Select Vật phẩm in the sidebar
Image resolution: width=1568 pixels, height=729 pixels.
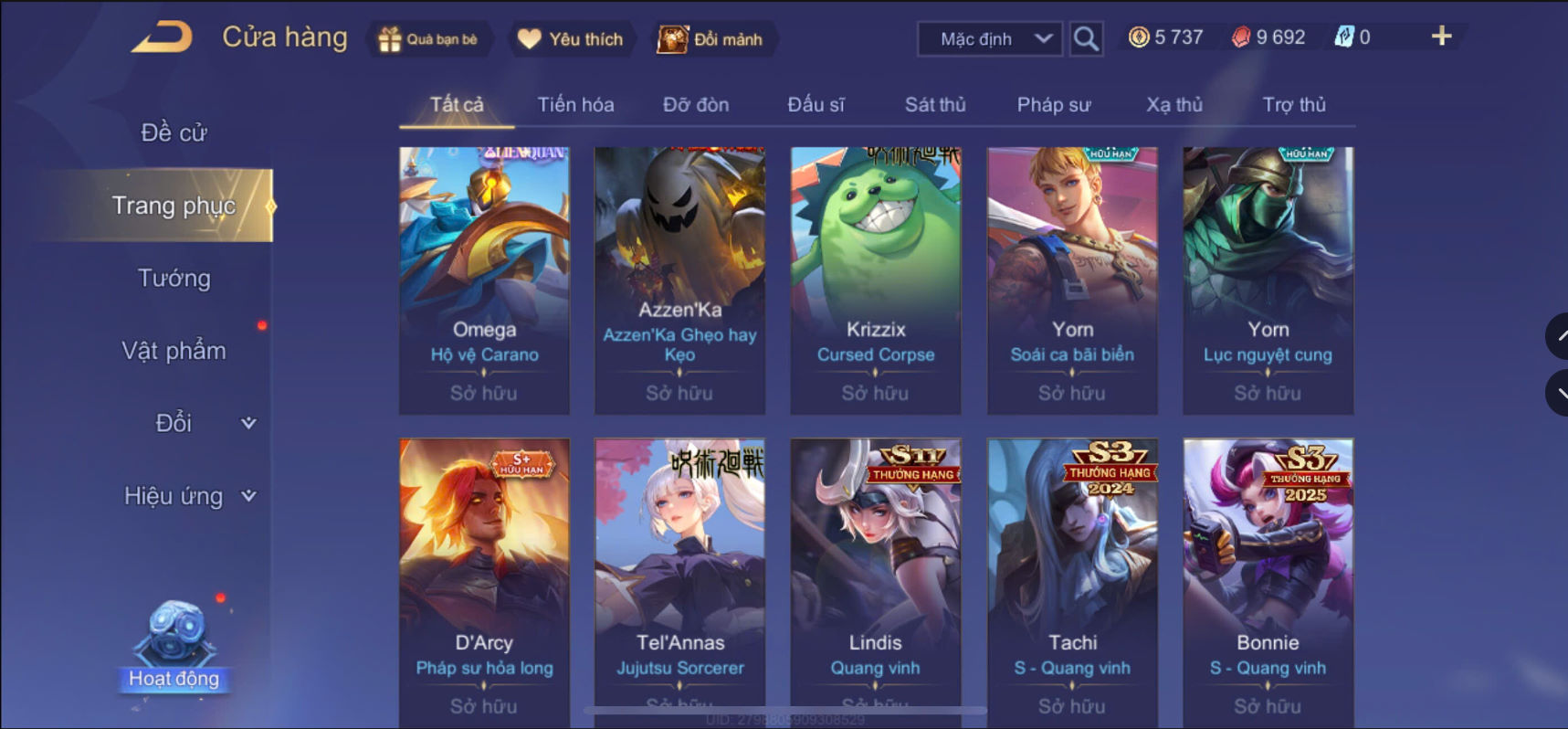point(174,351)
